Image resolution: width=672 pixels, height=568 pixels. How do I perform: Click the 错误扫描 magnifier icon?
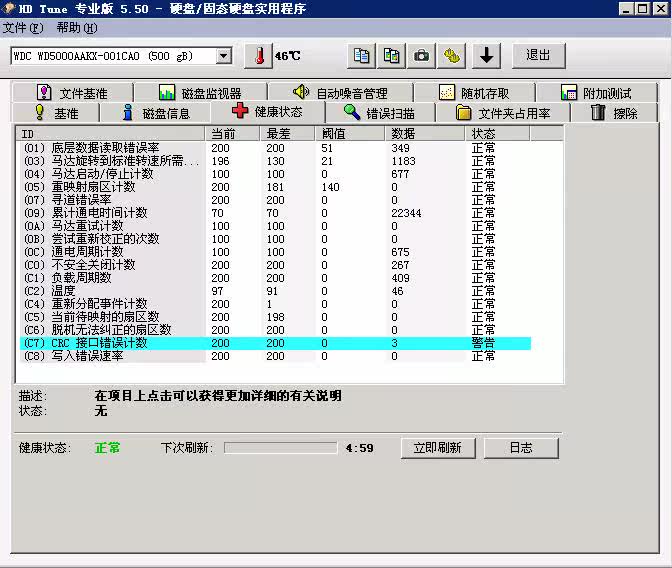click(x=352, y=112)
